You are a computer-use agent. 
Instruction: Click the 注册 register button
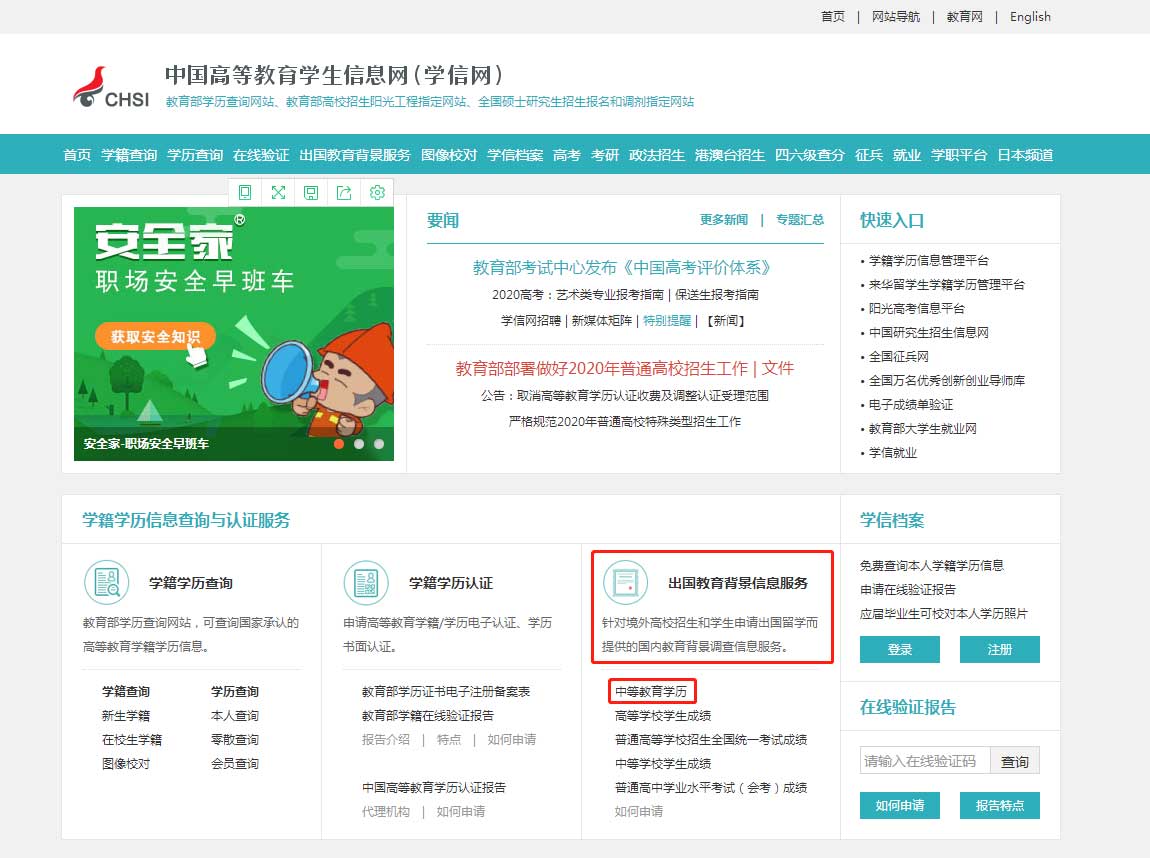pos(999,649)
